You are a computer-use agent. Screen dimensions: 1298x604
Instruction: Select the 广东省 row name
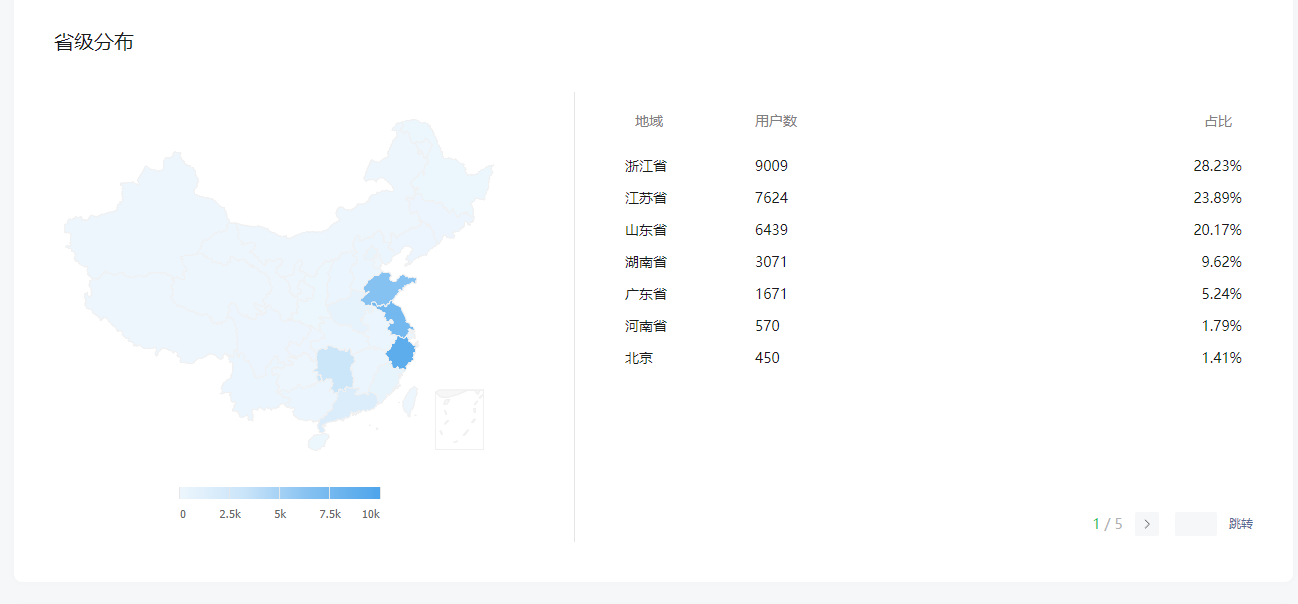[646, 294]
